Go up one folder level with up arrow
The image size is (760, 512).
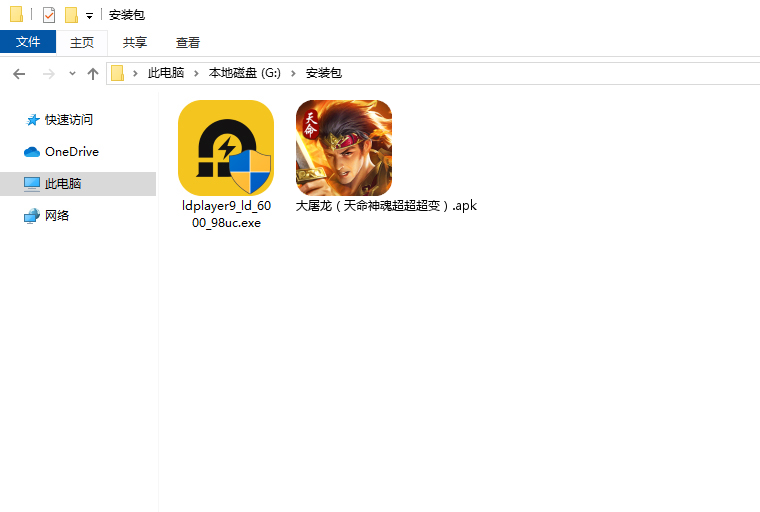tap(93, 73)
